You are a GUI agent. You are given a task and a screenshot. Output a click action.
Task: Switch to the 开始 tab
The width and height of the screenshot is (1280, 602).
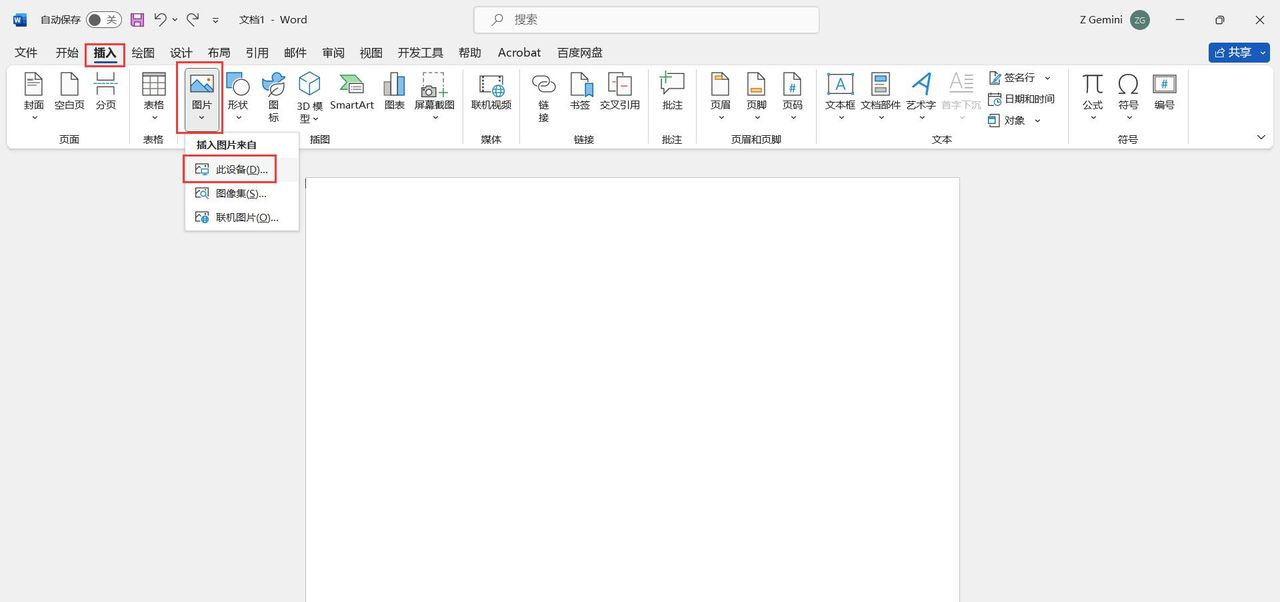(x=67, y=53)
